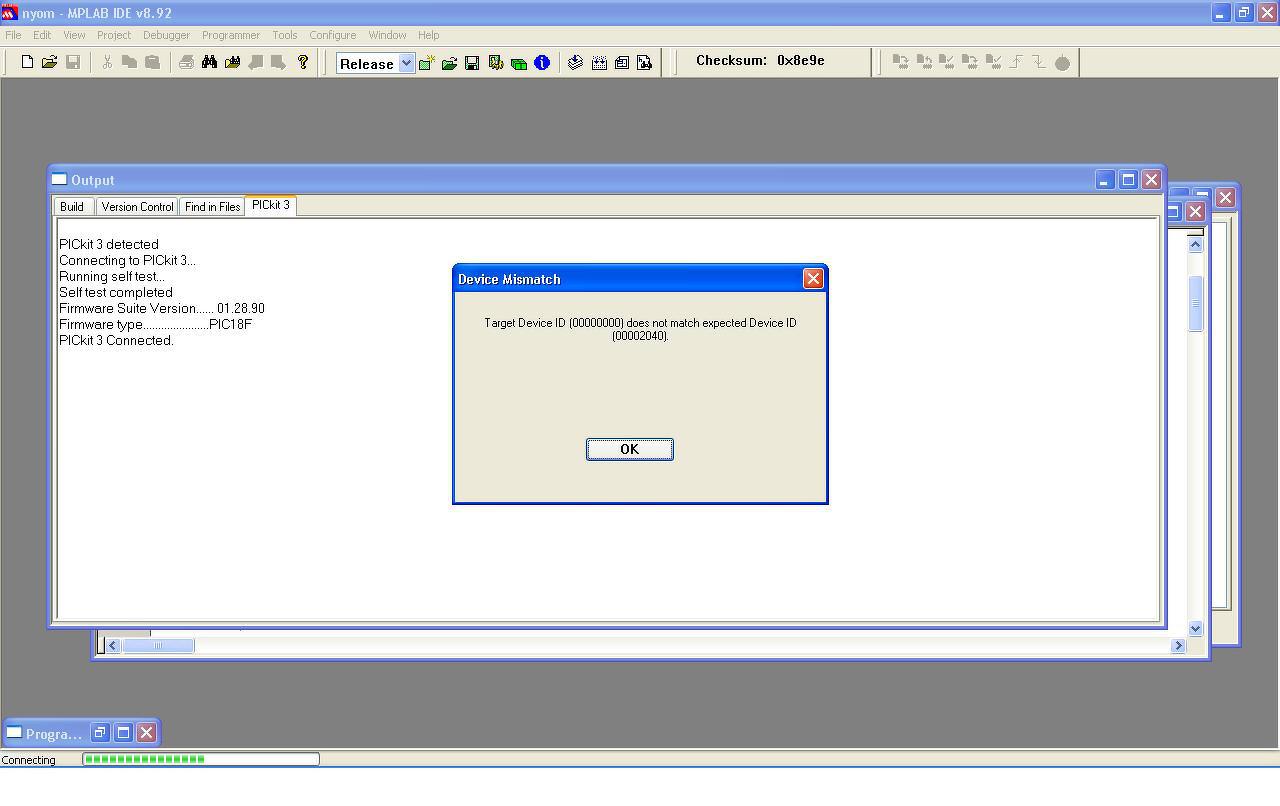The height and width of the screenshot is (806, 1280).
Task: Click the New Project icon
Action: coord(426,63)
